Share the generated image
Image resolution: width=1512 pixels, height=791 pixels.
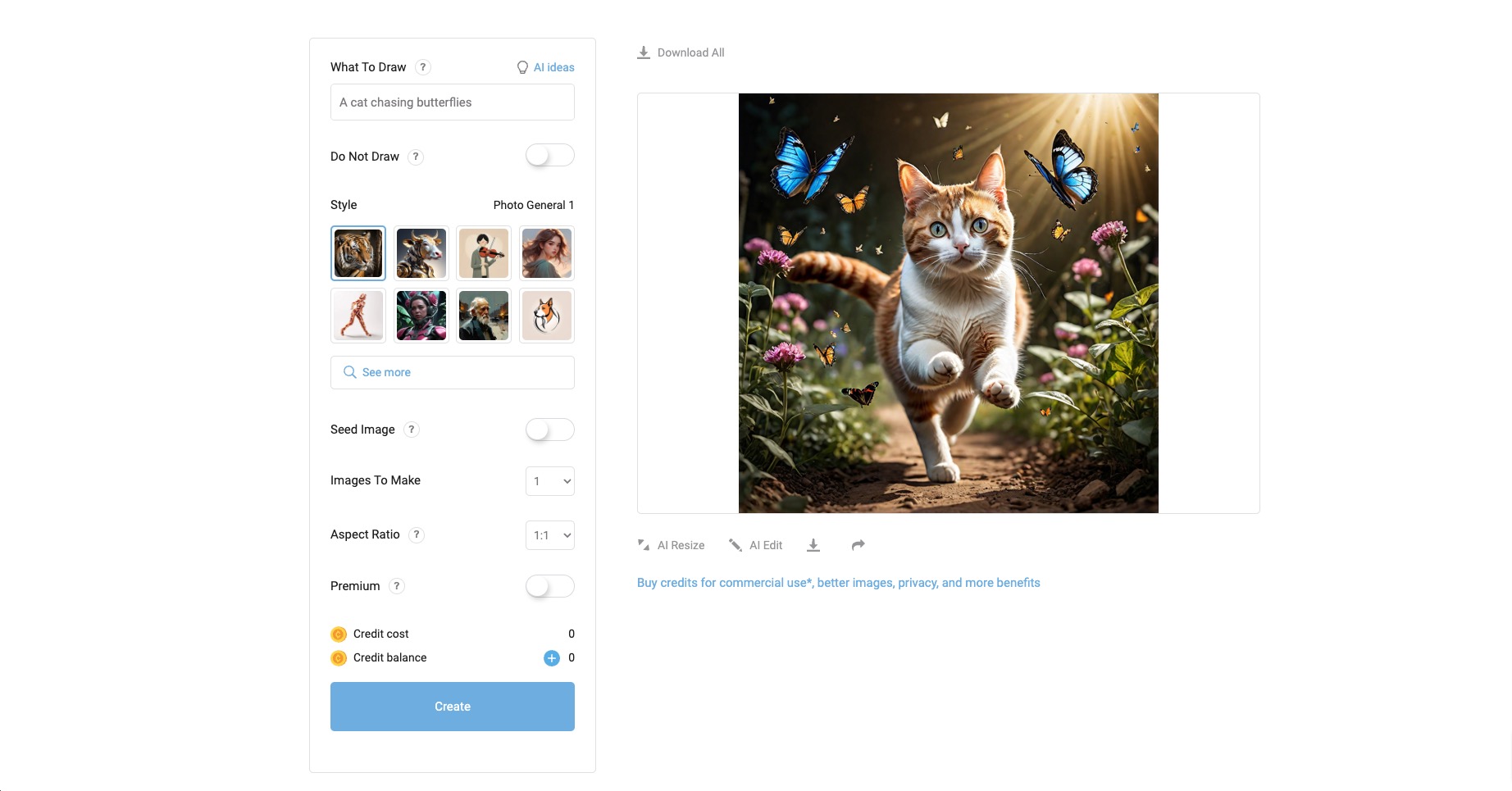(x=858, y=545)
